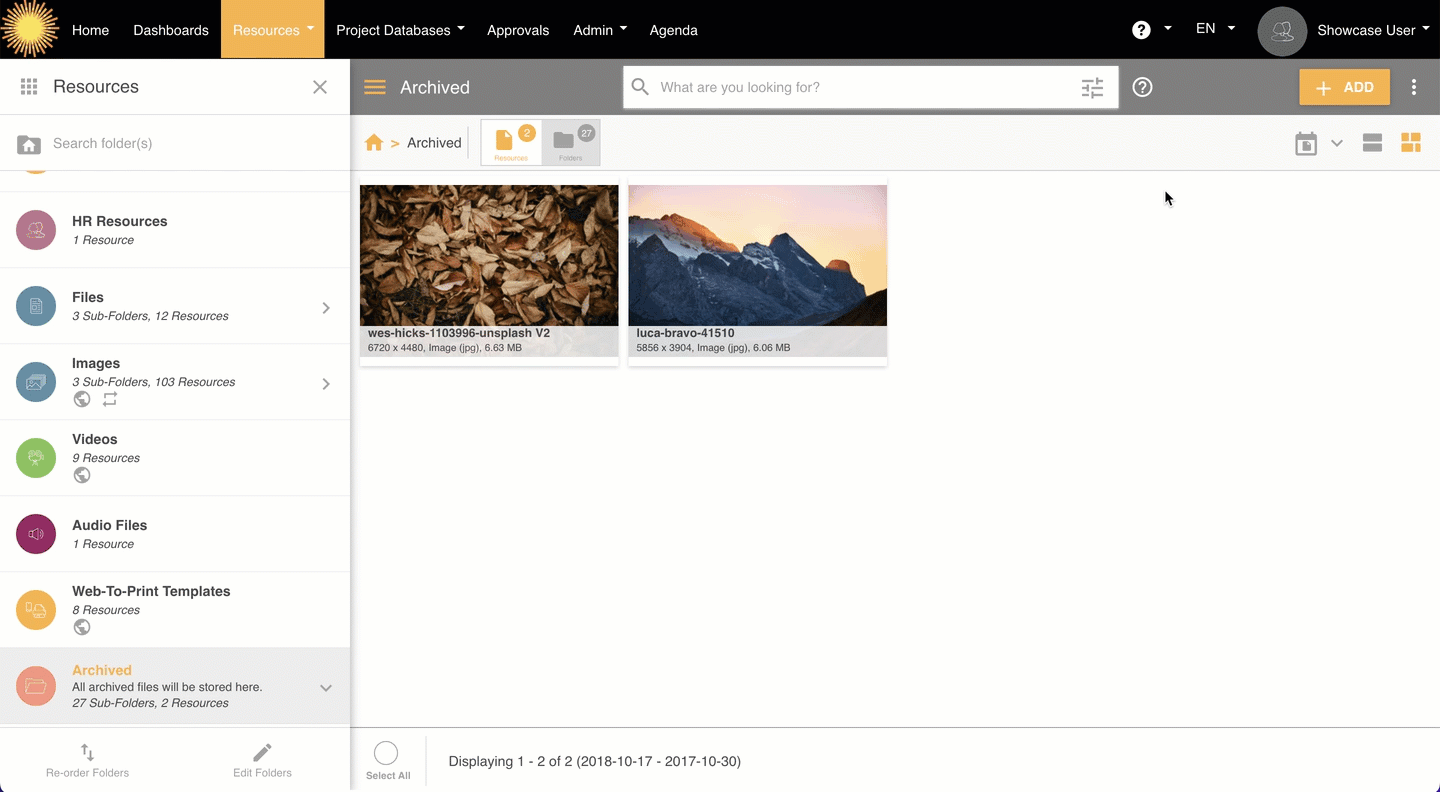The height and width of the screenshot is (792, 1440).
Task: Show the Folders view with 27 items
Action: coord(571,143)
